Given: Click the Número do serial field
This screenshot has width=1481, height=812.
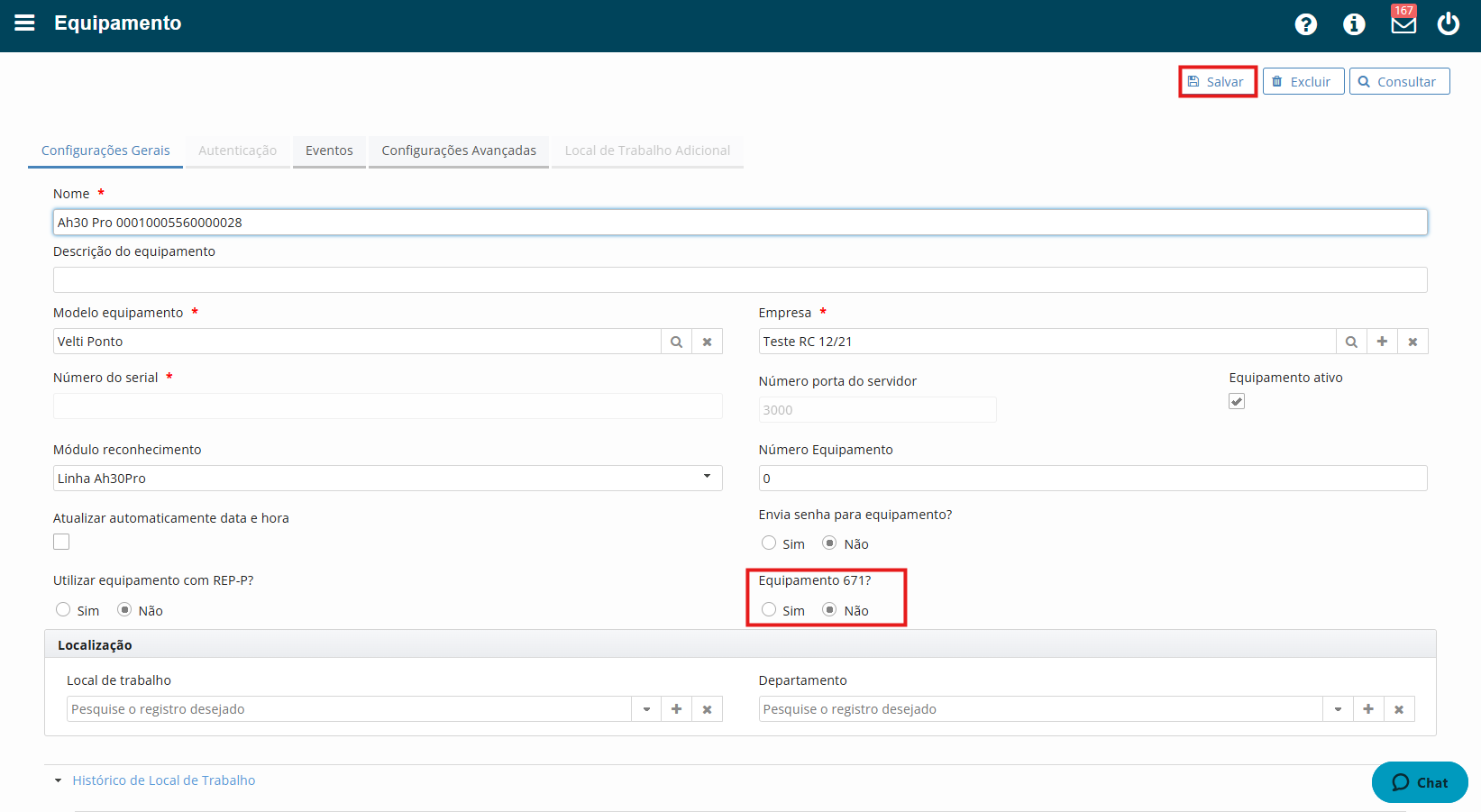Looking at the screenshot, I should tap(388, 406).
